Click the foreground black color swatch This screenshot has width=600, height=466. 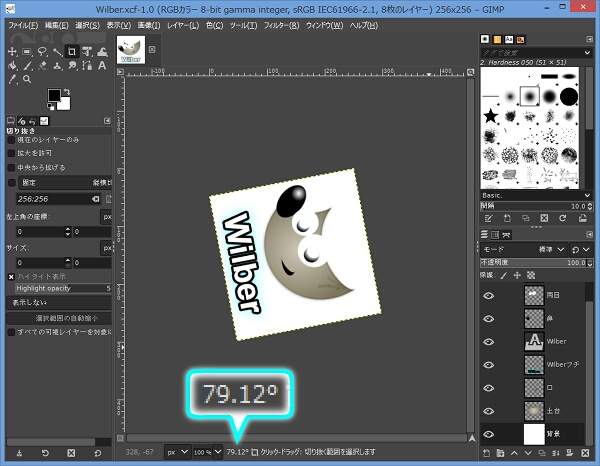[x=54, y=96]
